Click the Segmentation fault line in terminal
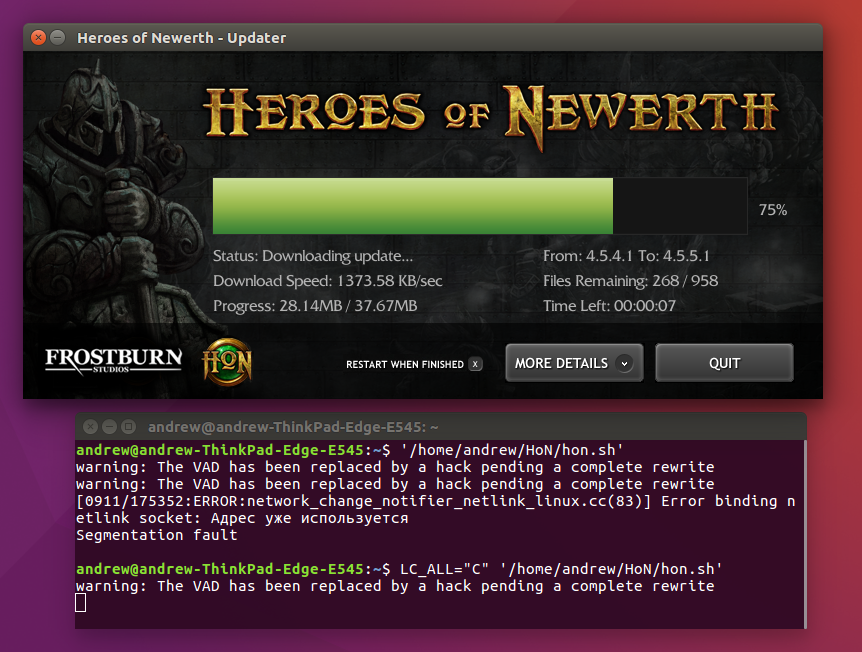 click(x=156, y=535)
